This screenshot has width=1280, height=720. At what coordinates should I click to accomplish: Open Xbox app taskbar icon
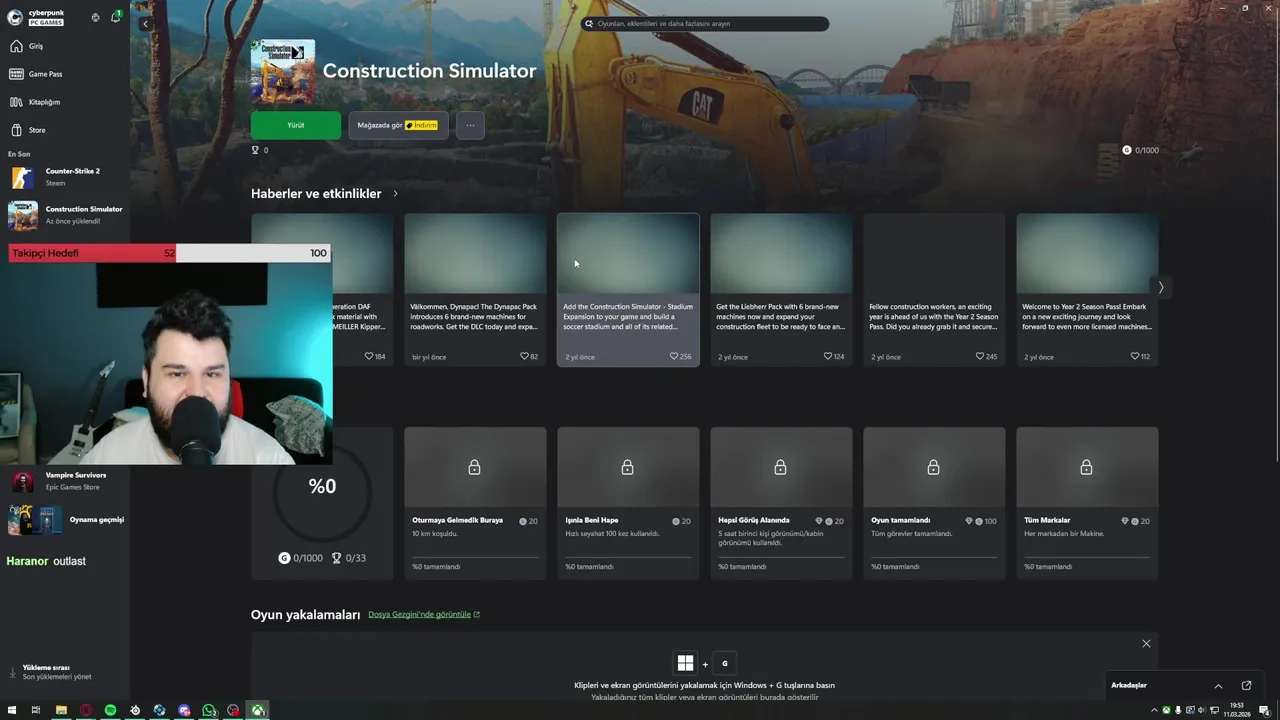coord(258,710)
